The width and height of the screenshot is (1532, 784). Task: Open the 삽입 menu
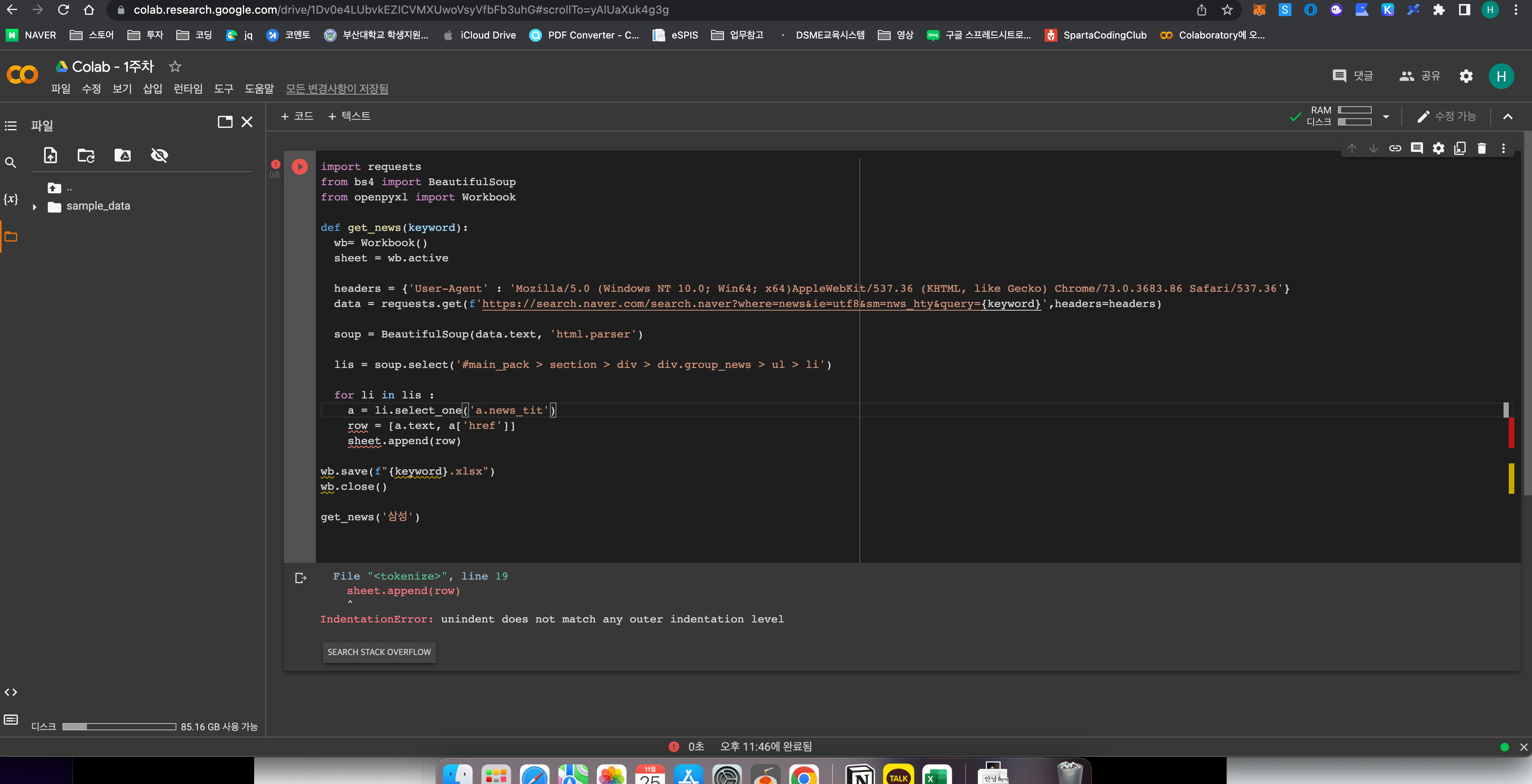pos(153,89)
